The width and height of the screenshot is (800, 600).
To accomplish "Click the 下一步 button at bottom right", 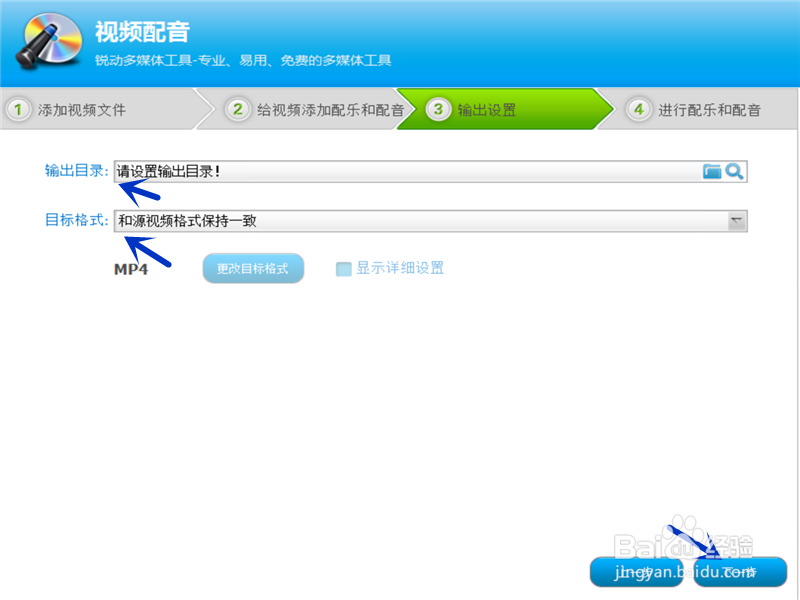I will (x=740, y=570).
